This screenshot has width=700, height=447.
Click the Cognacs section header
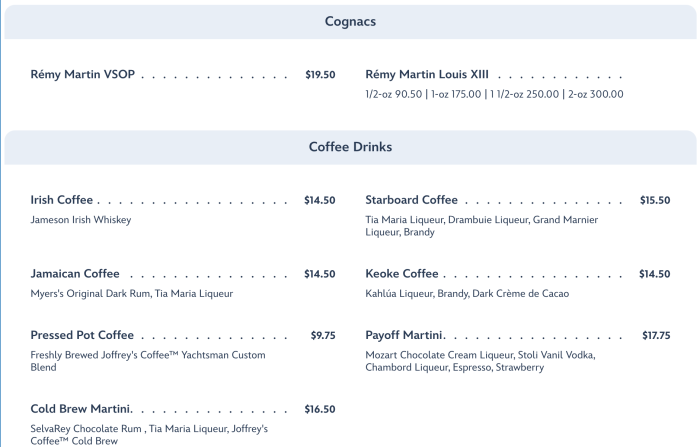[350, 21]
